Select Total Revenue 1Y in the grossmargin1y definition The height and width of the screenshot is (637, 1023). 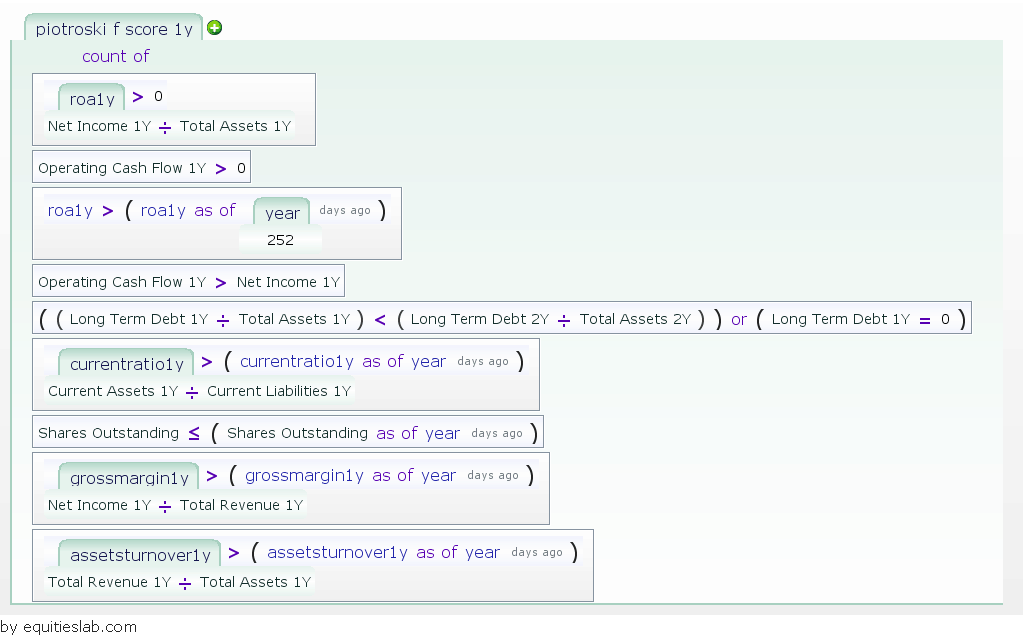241,505
